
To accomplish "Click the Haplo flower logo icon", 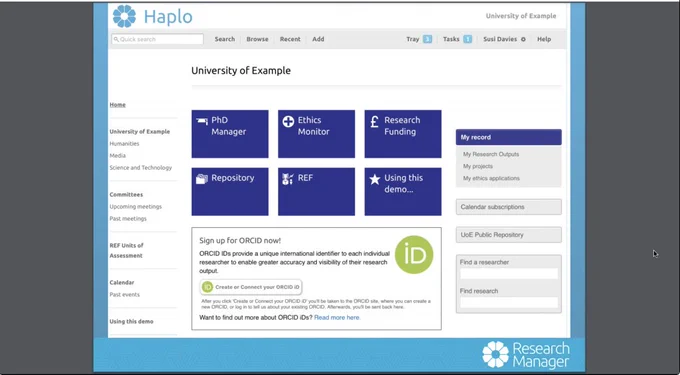I will [x=124, y=16].
